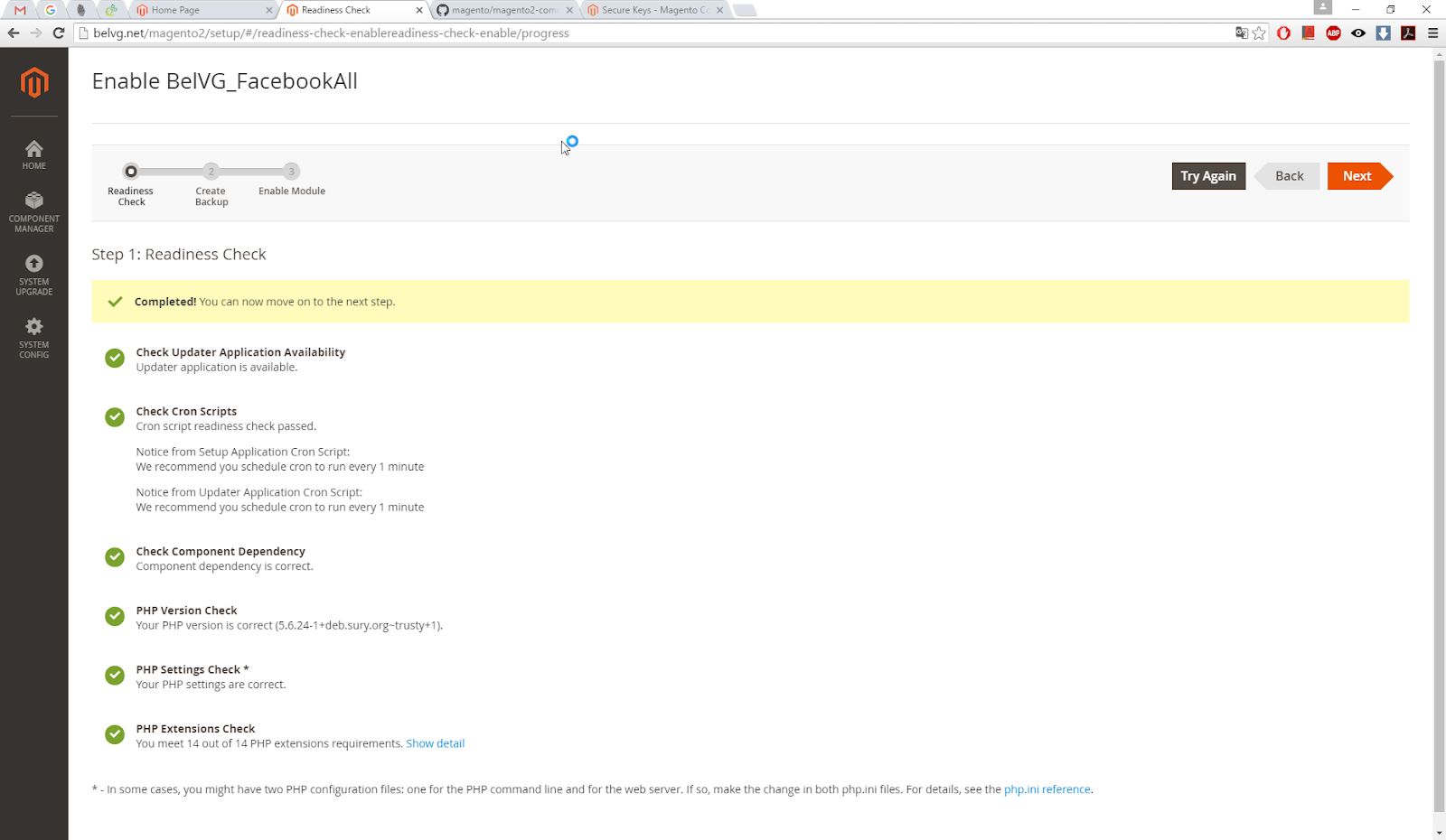Click the browser forward arrow
Image resolution: width=1446 pixels, height=840 pixels.
[36, 33]
